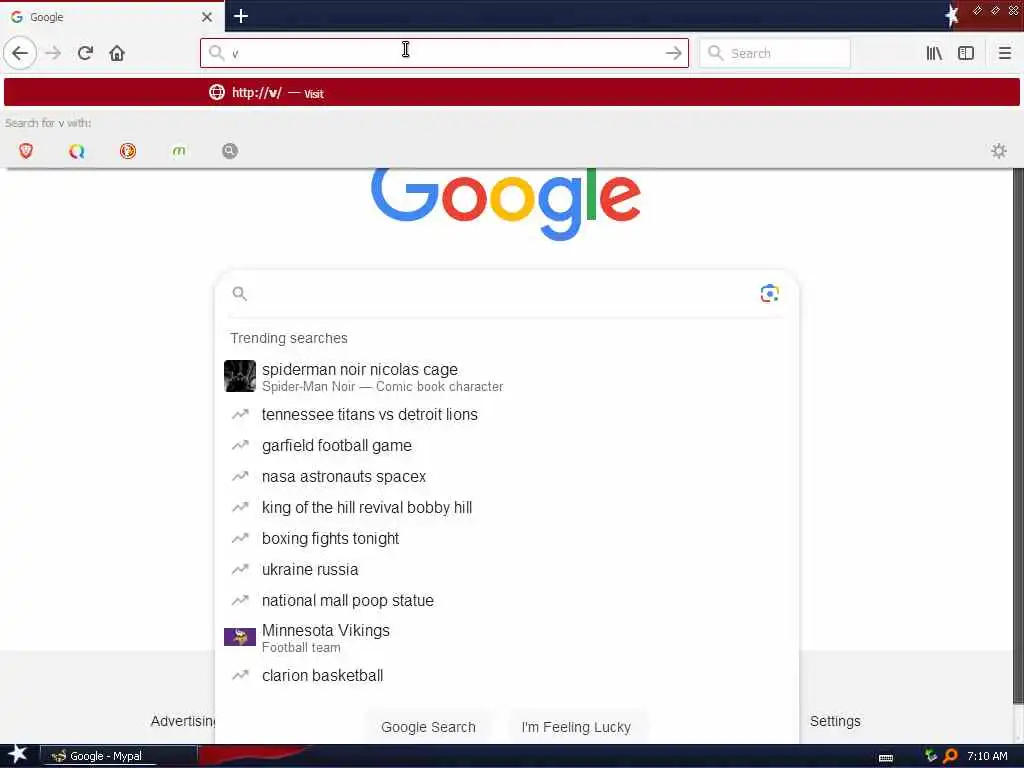
Task: Open the Library toolbar icon
Action: (x=934, y=53)
